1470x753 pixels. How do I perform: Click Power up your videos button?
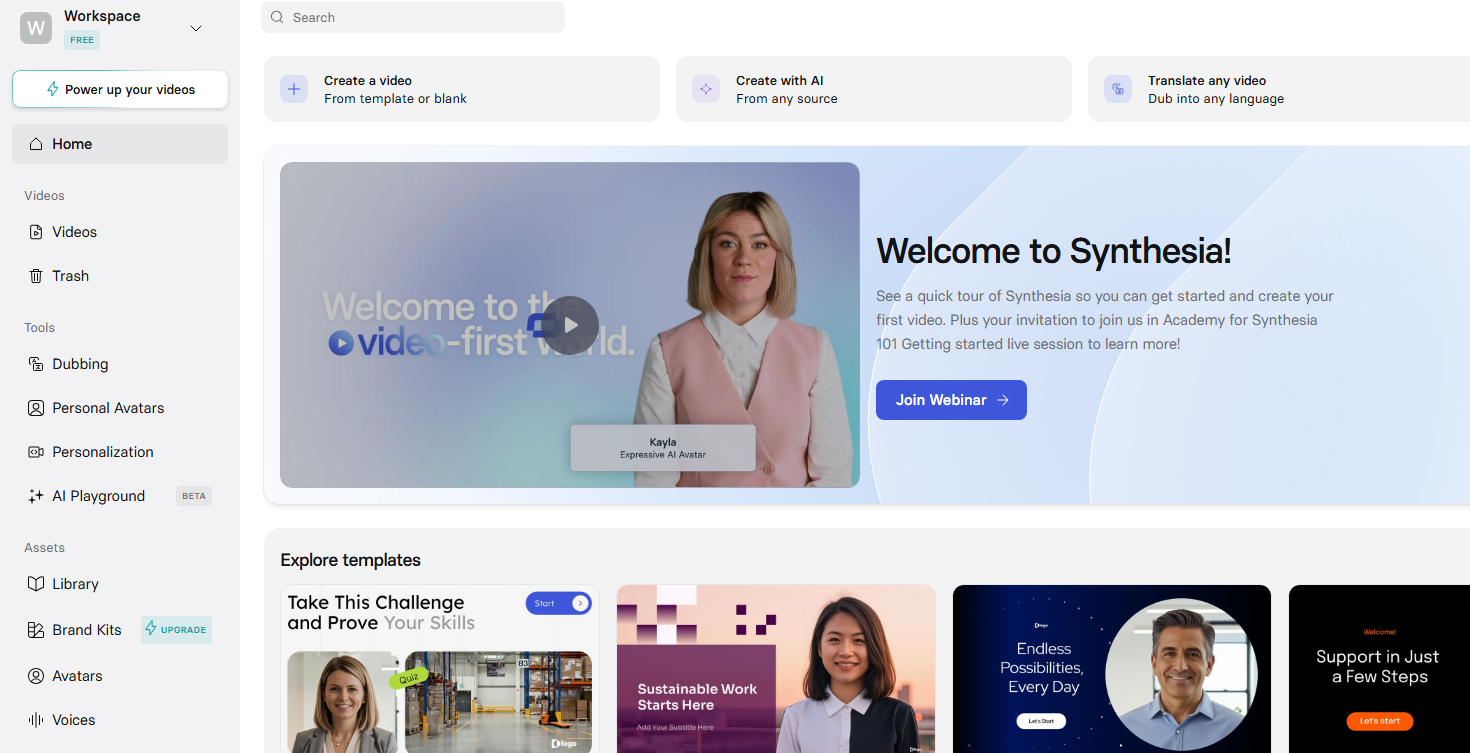click(x=120, y=89)
